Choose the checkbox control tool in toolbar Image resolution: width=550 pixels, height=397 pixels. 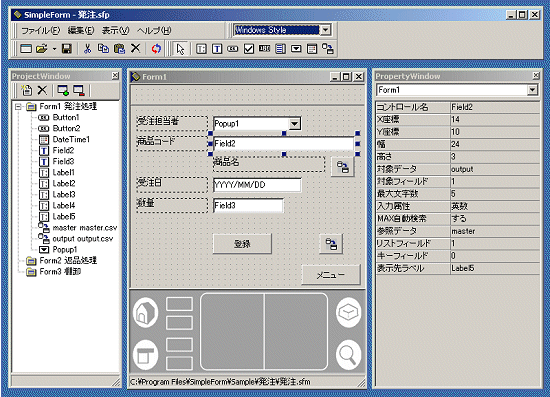[x=249, y=49]
